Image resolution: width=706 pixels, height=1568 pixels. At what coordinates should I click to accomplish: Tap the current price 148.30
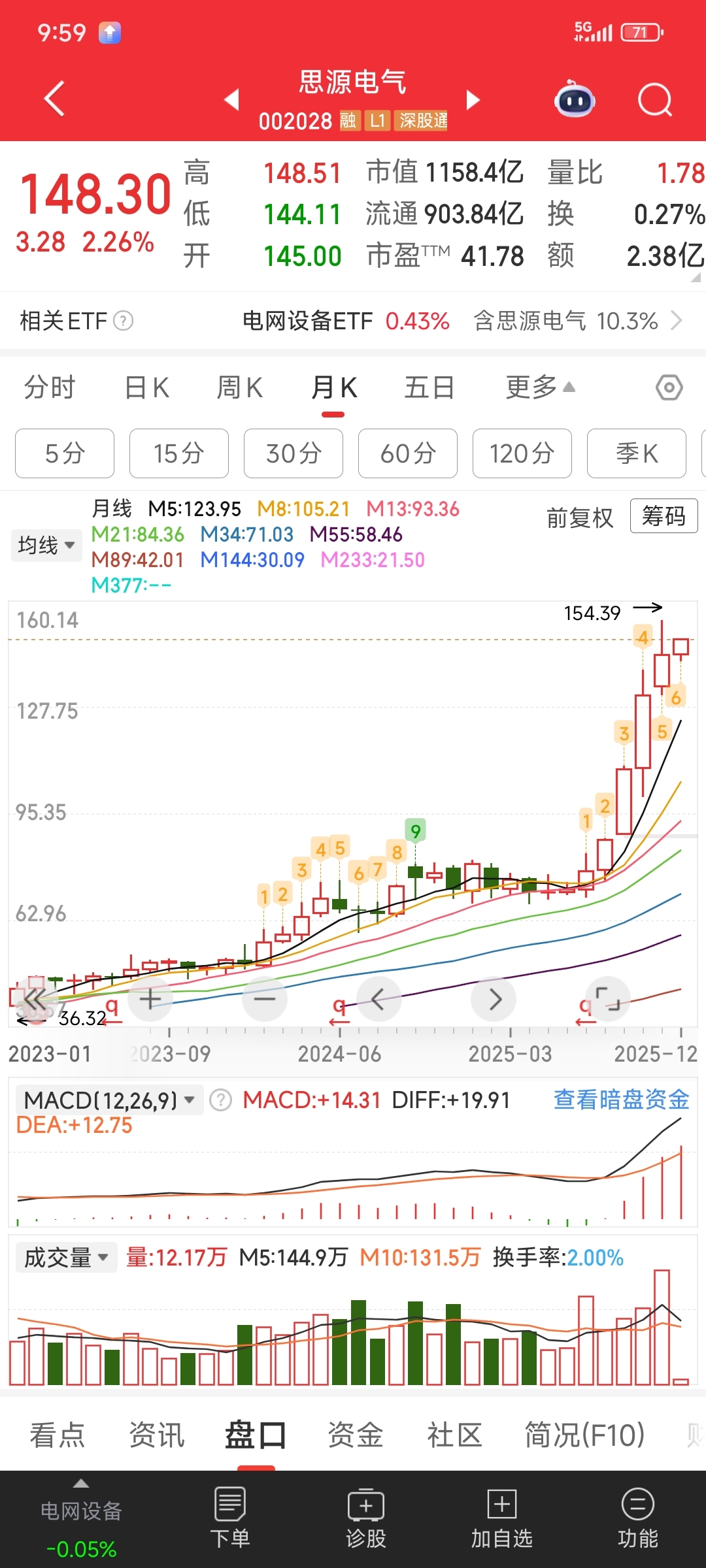coord(95,194)
